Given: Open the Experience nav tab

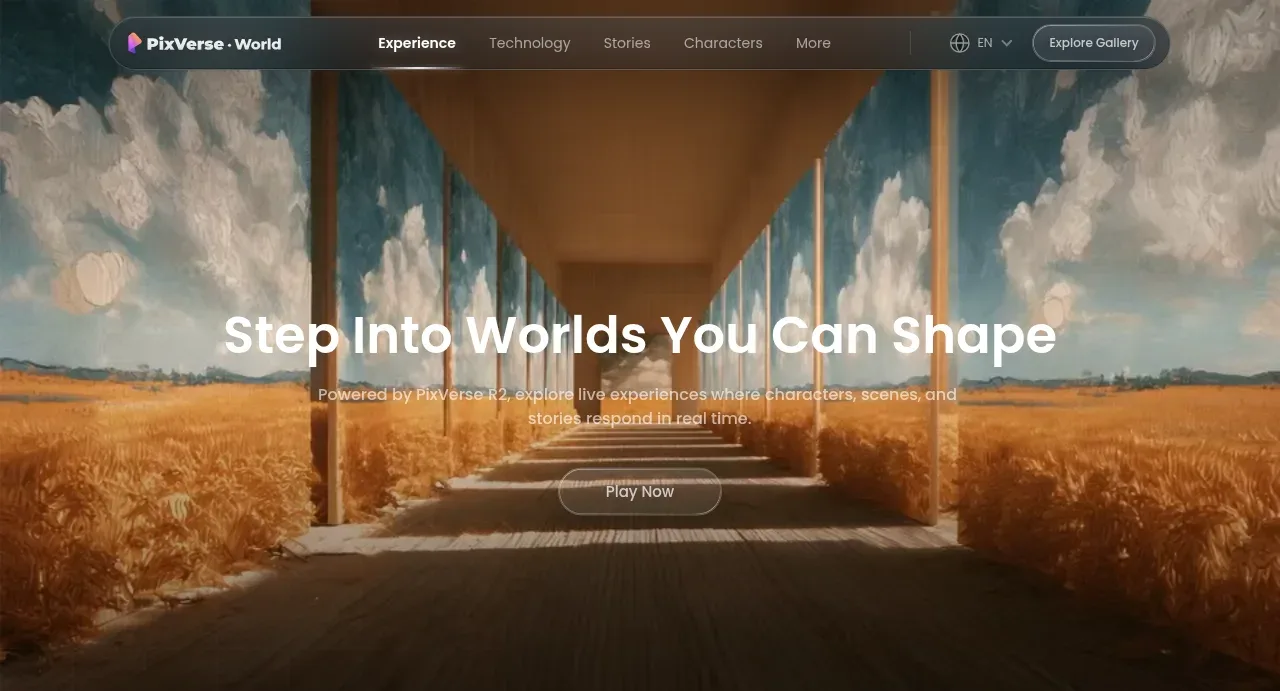Looking at the screenshot, I should click(x=417, y=43).
